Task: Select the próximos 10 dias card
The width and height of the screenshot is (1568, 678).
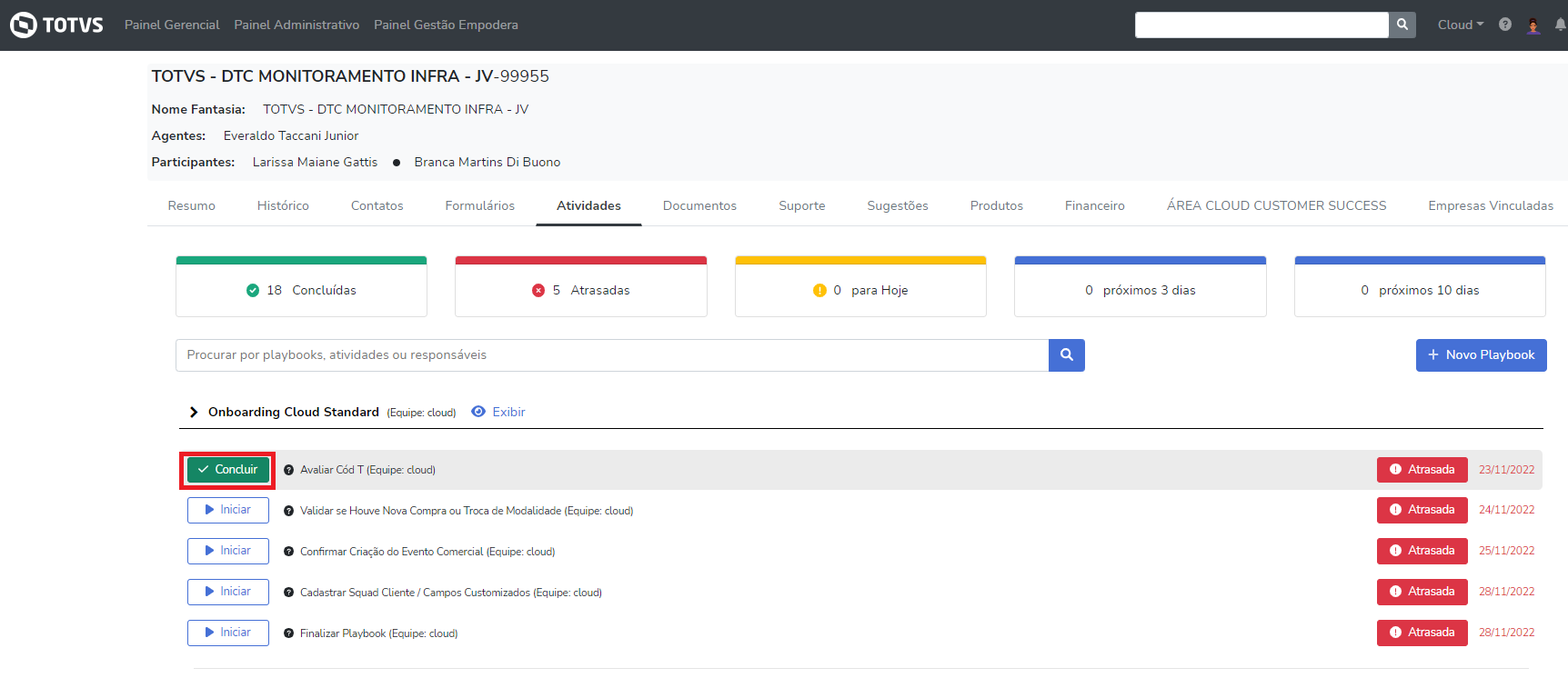Action: click(x=1420, y=286)
